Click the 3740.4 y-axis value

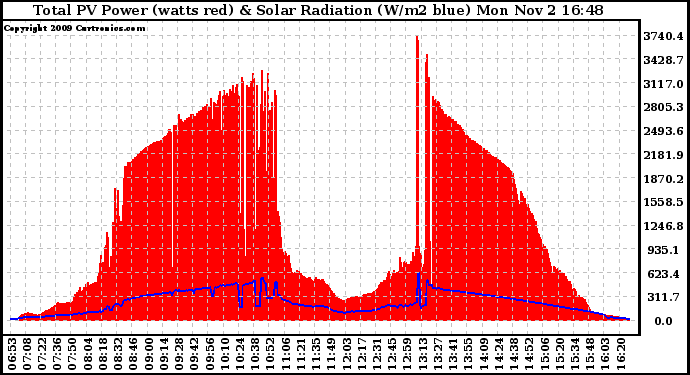pyautogui.click(x=663, y=36)
